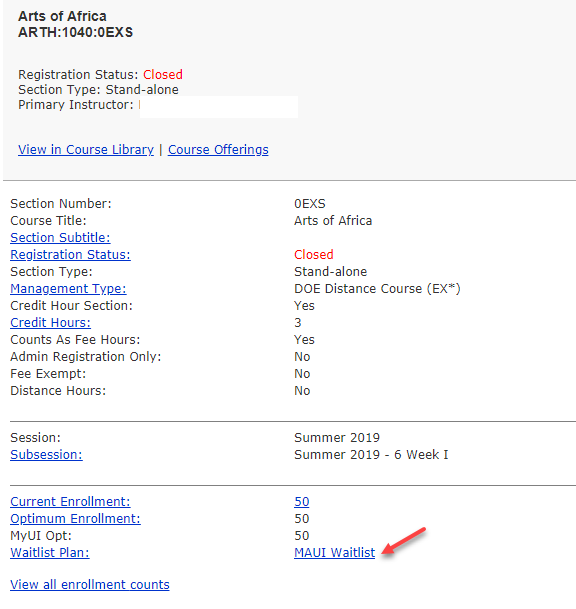
Task: Click the Optimum Enrollment: link
Action: [75, 519]
